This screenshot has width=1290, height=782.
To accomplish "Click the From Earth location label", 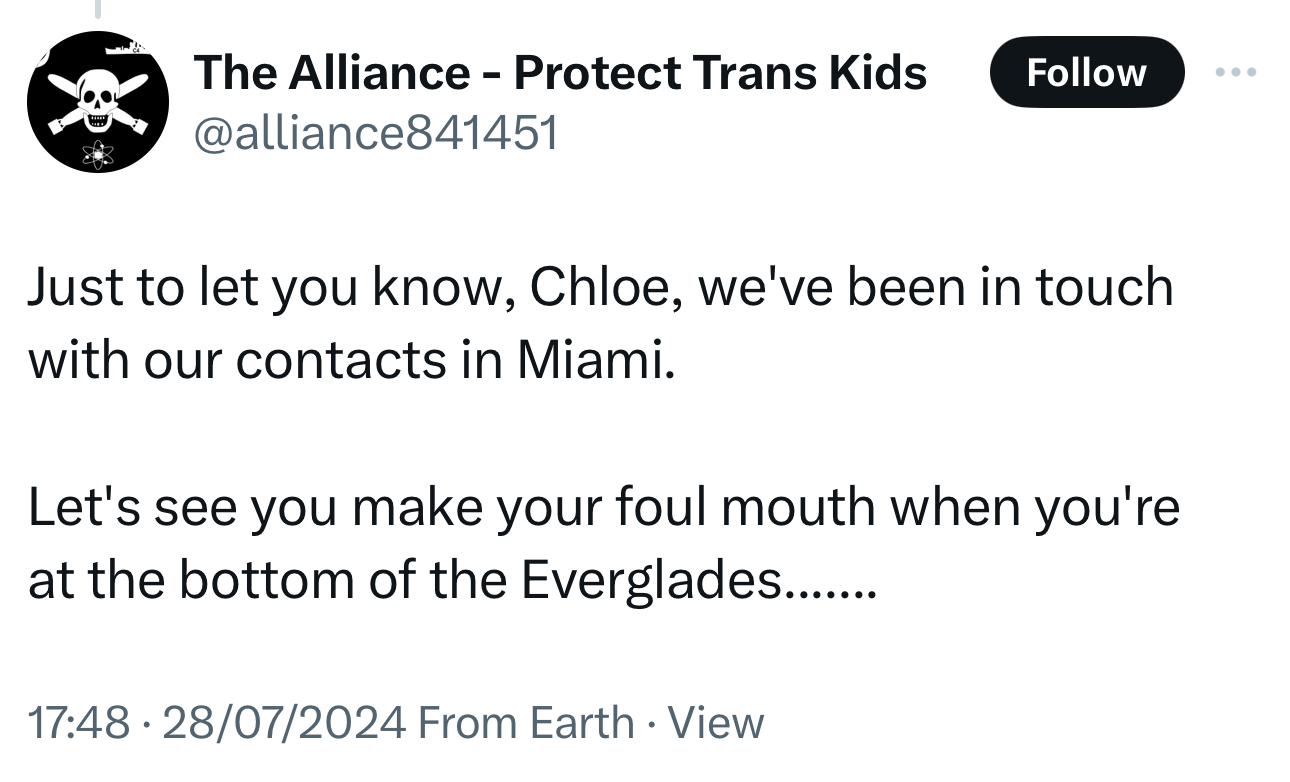I will (x=527, y=722).
